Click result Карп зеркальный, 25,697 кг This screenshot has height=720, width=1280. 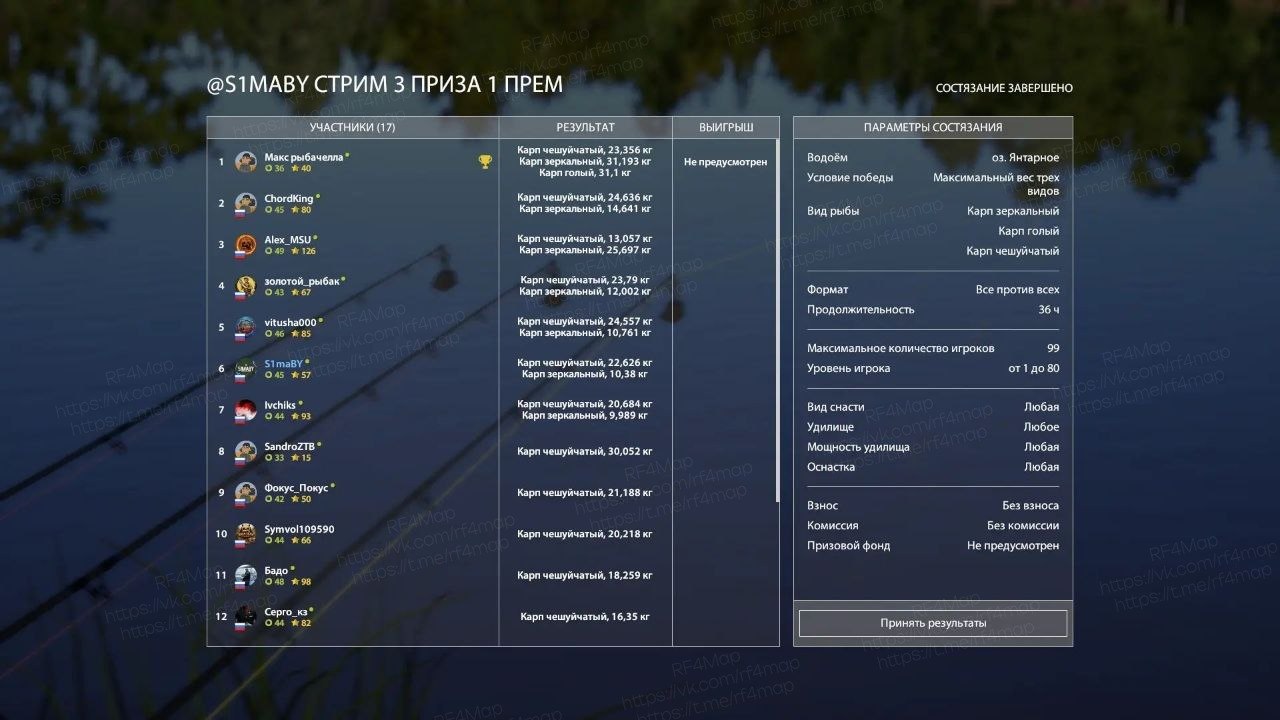[x=585, y=250]
